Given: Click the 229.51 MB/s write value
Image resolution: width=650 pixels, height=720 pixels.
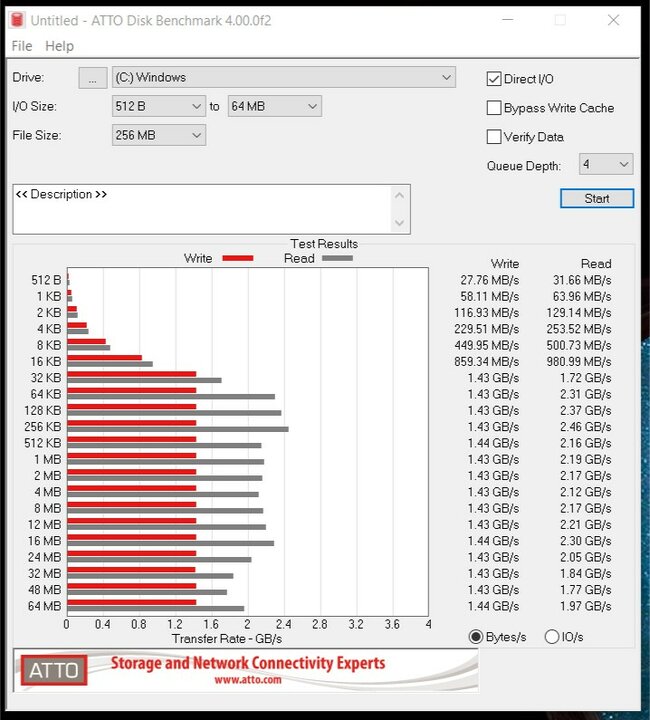Looking at the screenshot, I should [x=487, y=329].
